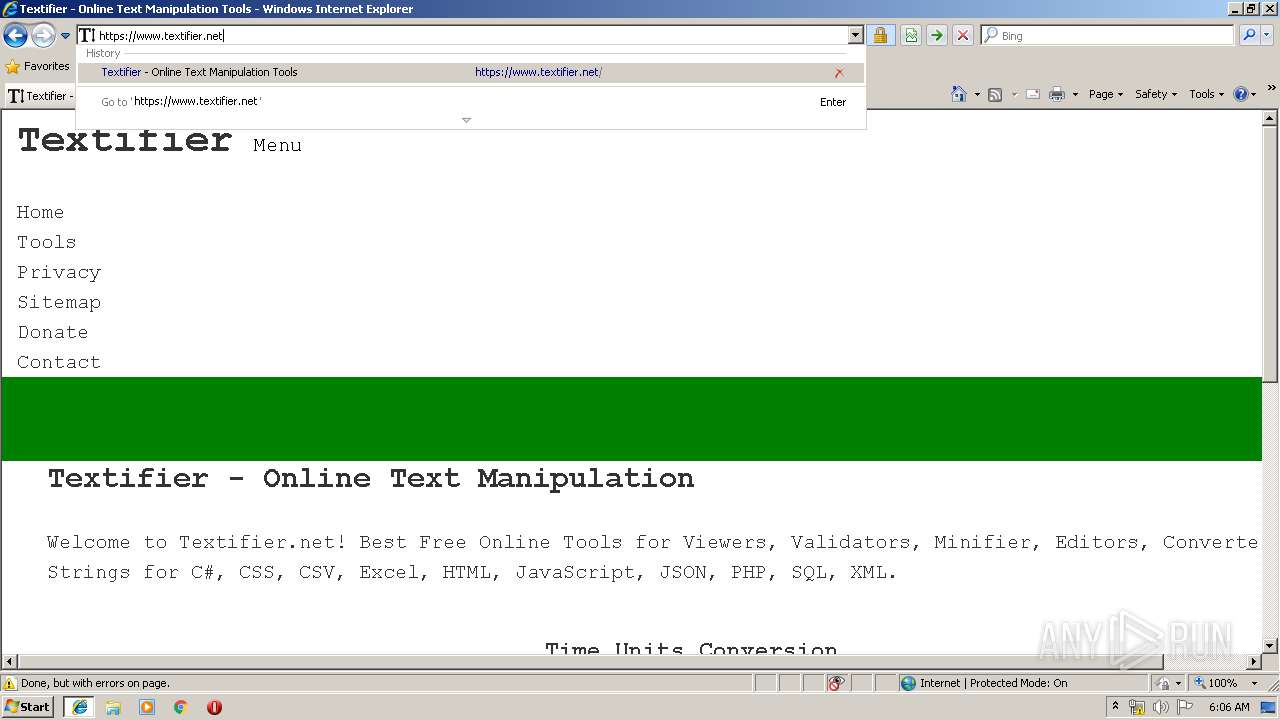Click the Help question mark icon

pyautogui.click(x=1241, y=94)
